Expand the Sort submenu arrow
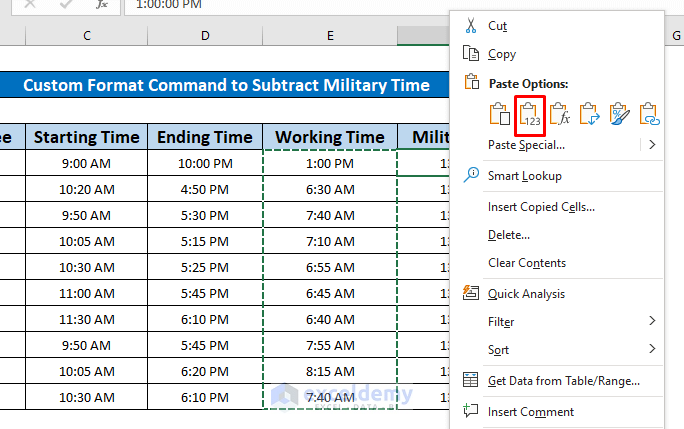This screenshot has width=684, height=429. click(x=652, y=349)
